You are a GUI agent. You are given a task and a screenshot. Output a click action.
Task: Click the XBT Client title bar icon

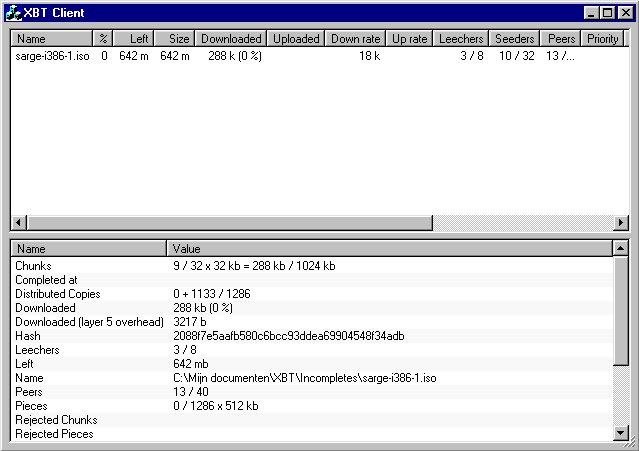13,13
